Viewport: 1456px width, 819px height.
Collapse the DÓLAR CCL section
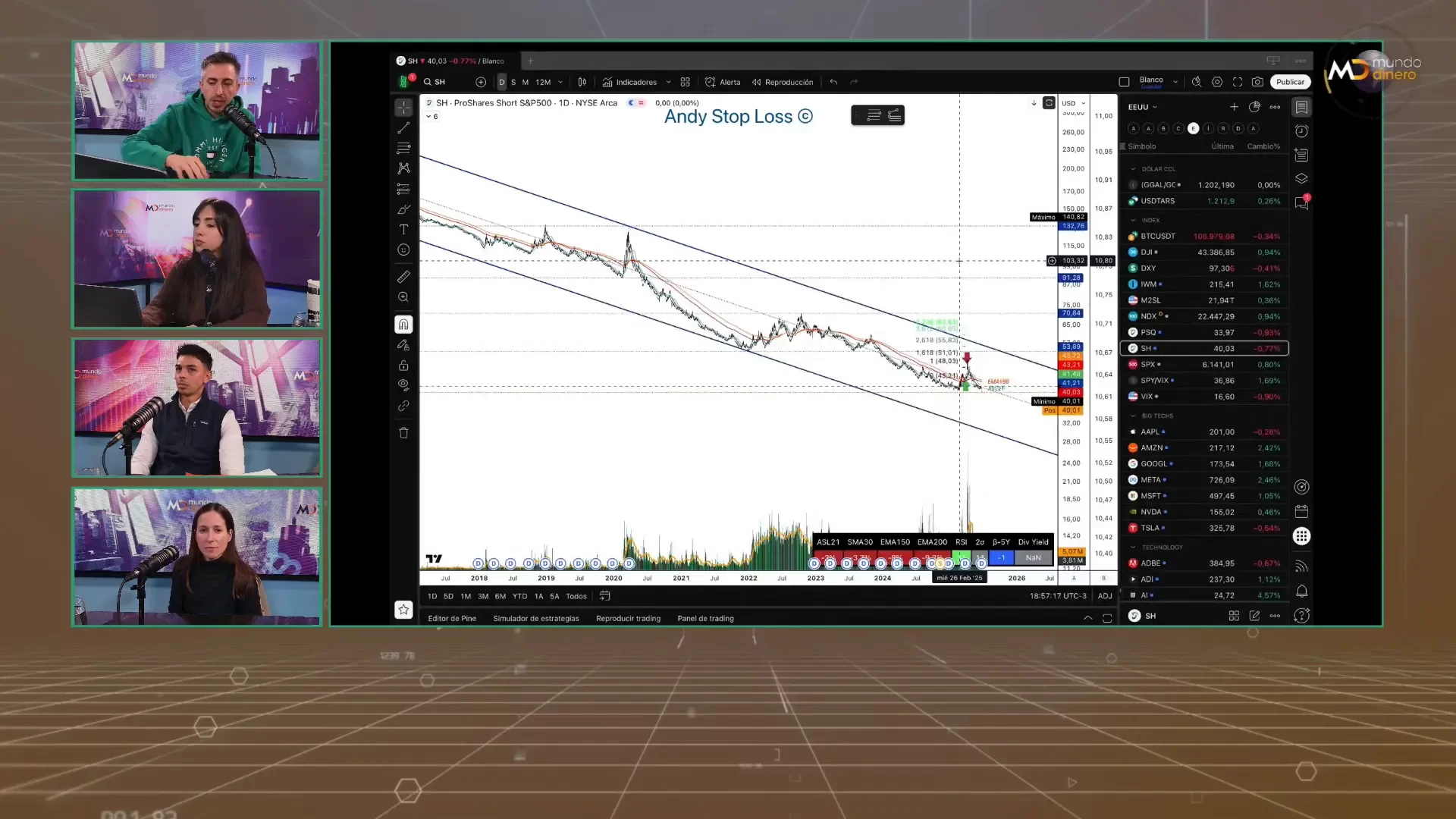pyautogui.click(x=1133, y=169)
